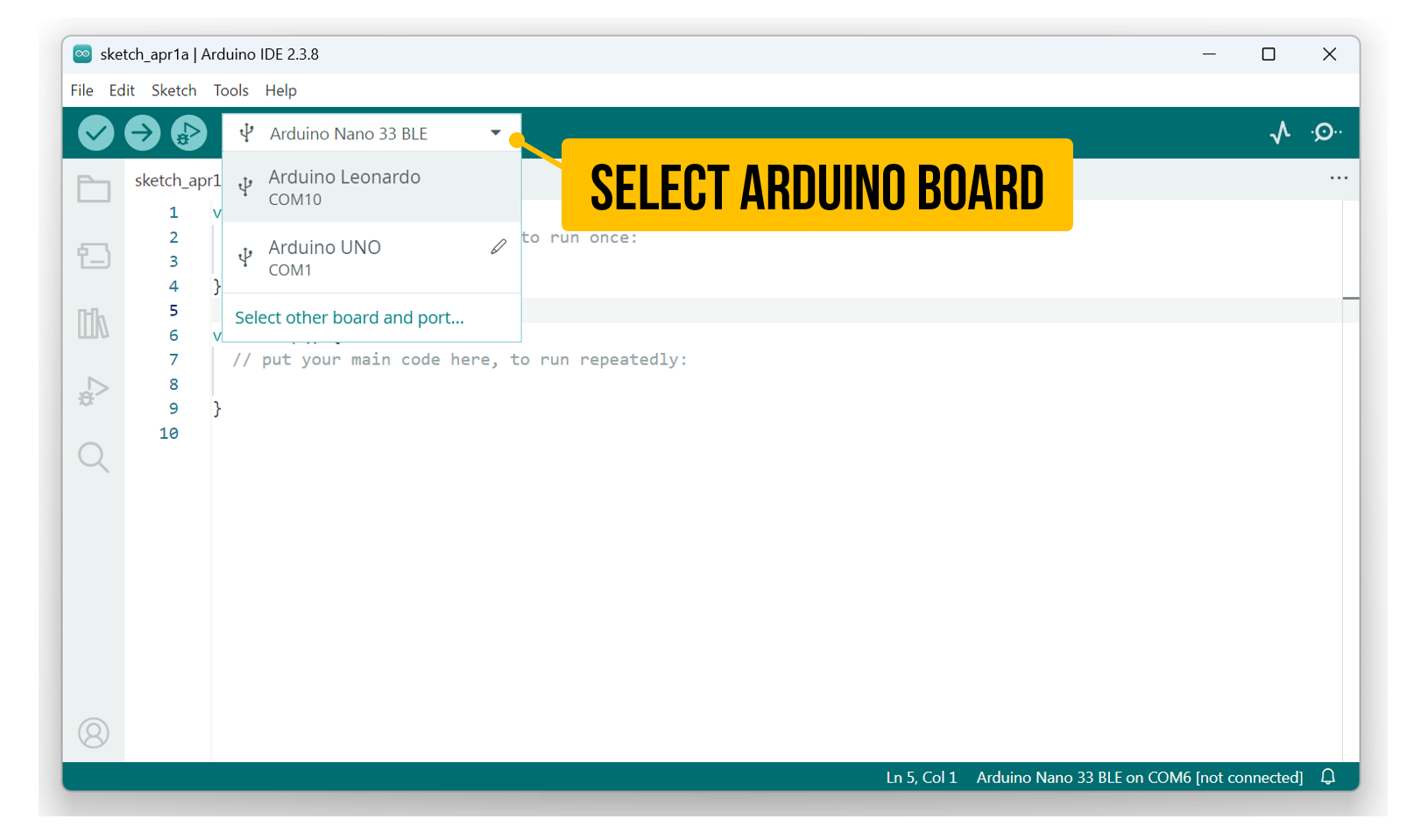Image resolution: width=1428 pixels, height=840 pixels.
Task: Open the Help menu
Action: pos(281,90)
